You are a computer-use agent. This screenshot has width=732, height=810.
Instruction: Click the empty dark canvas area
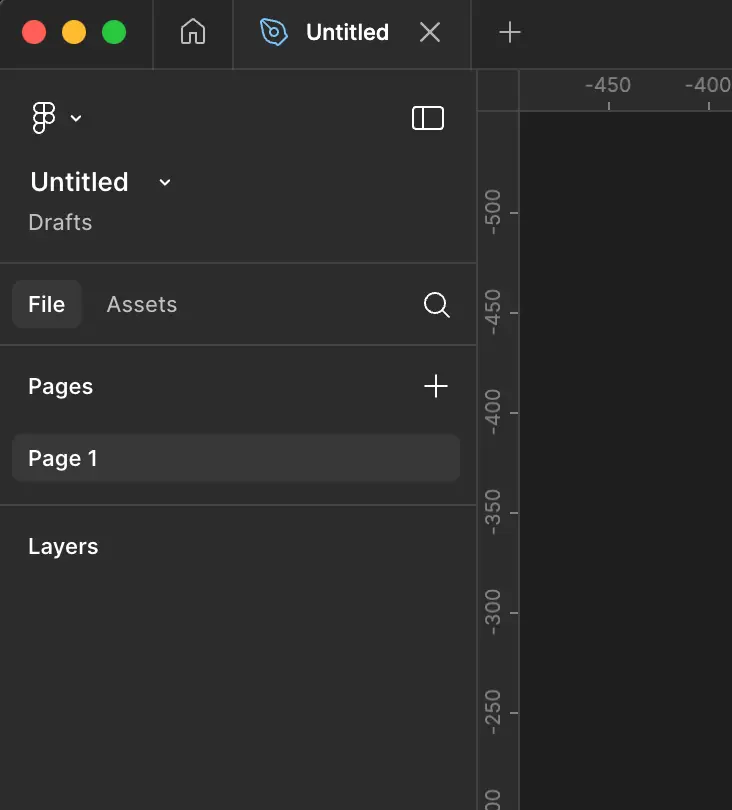click(625, 450)
